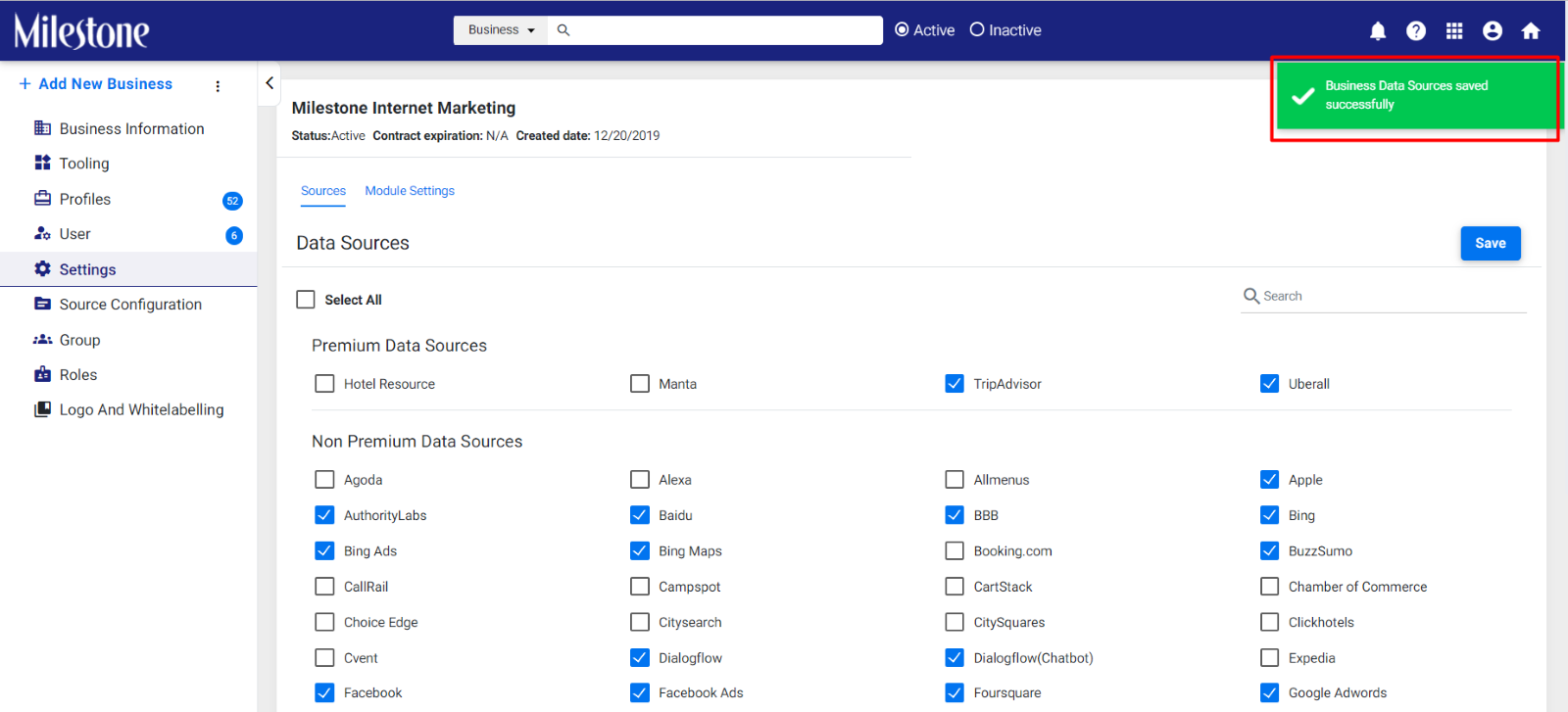Click the Profiles count badge 52

click(x=232, y=201)
